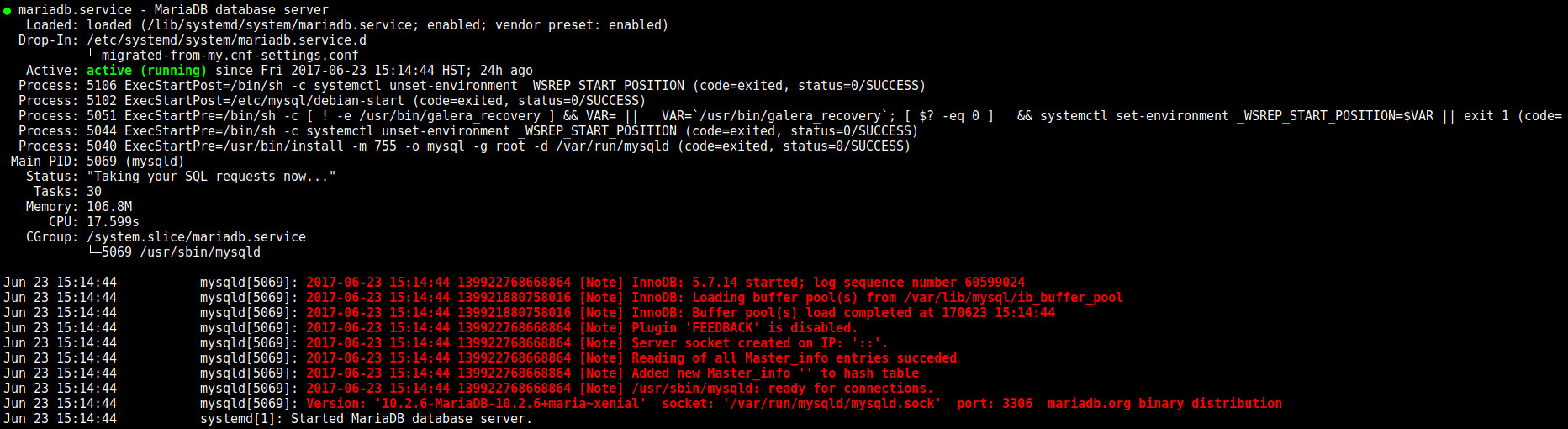Click the migrated-from-my.cnf-settings.conf drop-in entry
The height and width of the screenshot is (429, 1568).
[230, 56]
